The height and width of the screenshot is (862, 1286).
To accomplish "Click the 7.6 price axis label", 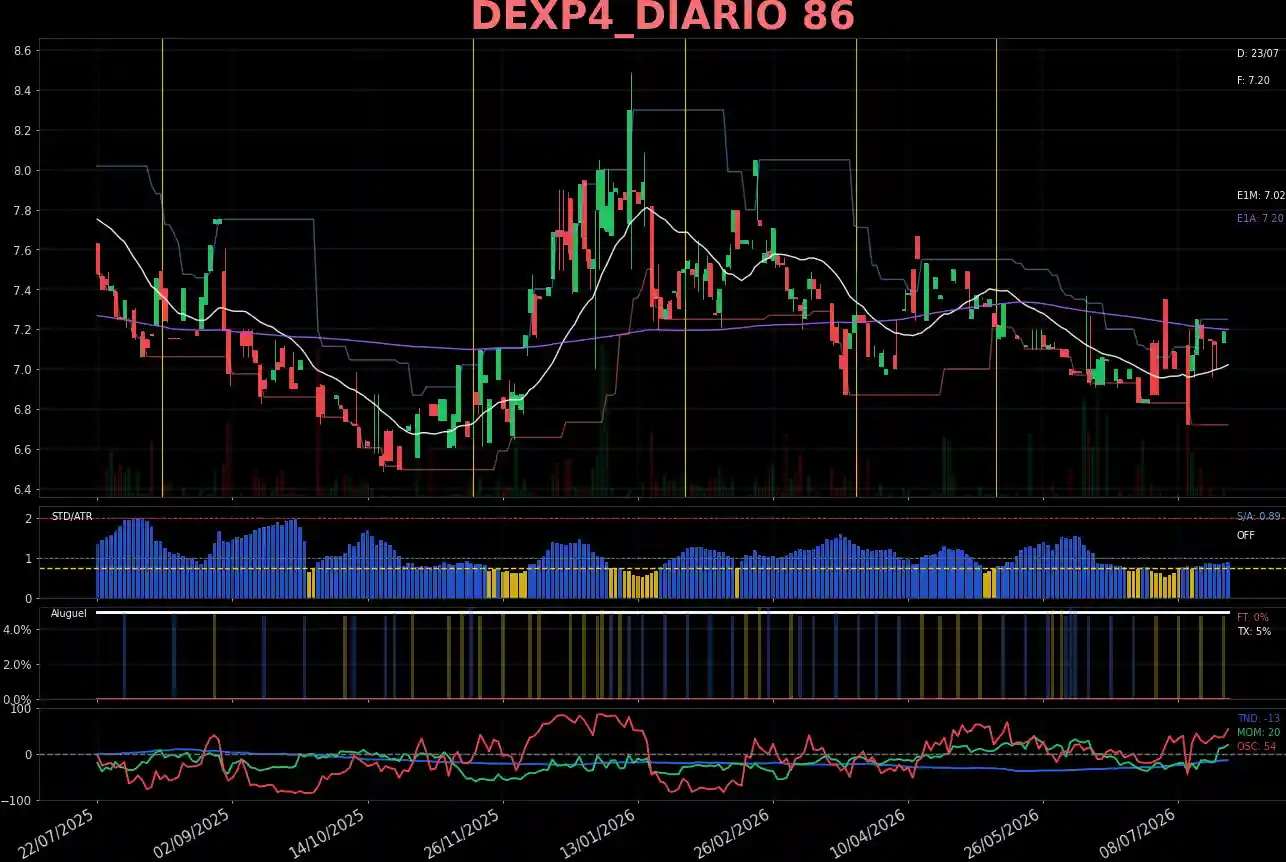I will click(x=22, y=251).
